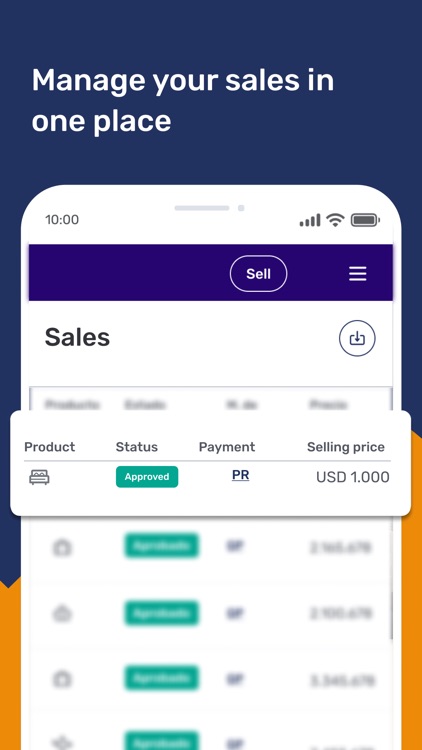The image size is (422, 750).
Task: Open the hamburger menu
Action: (x=357, y=274)
